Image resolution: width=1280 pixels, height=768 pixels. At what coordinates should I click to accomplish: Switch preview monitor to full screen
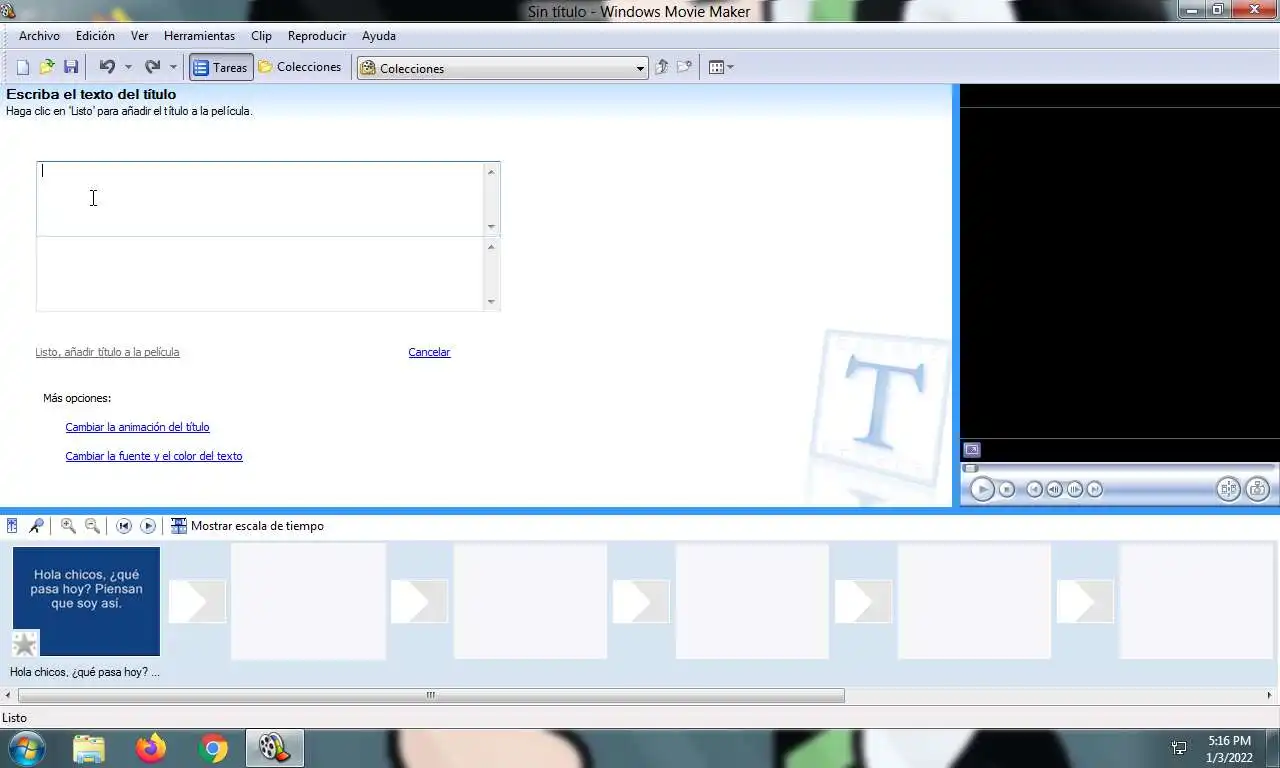(x=972, y=450)
